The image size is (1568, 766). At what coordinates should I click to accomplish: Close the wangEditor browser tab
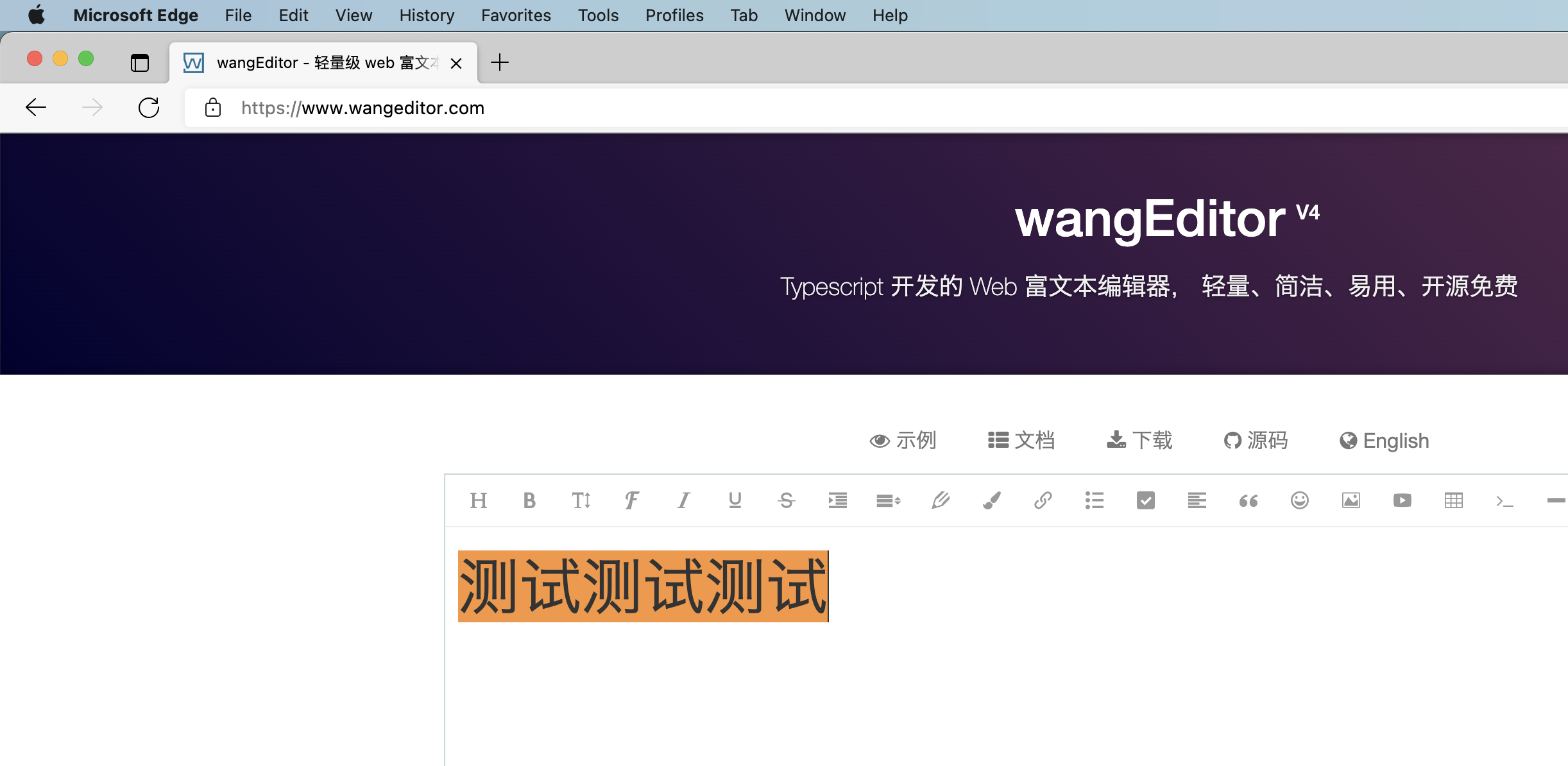click(456, 64)
